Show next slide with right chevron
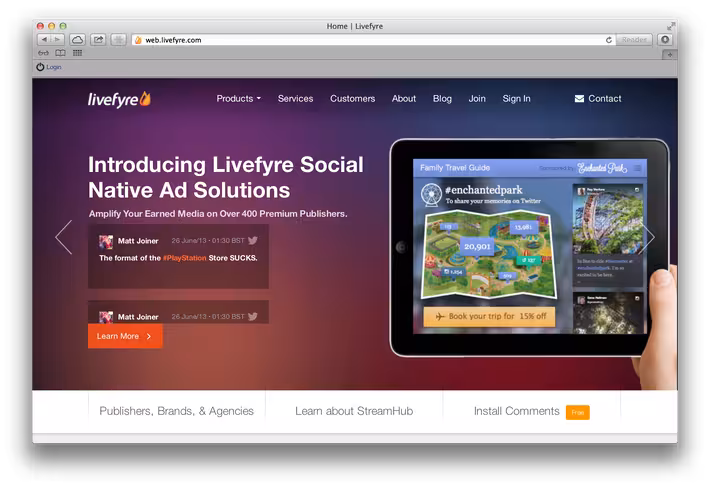 coord(650,237)
